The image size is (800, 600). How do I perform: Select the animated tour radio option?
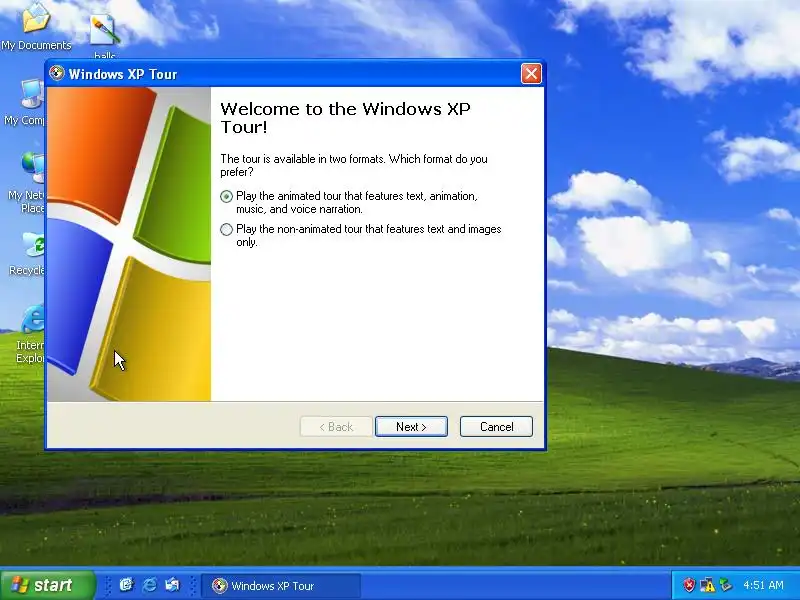point(227,196)
